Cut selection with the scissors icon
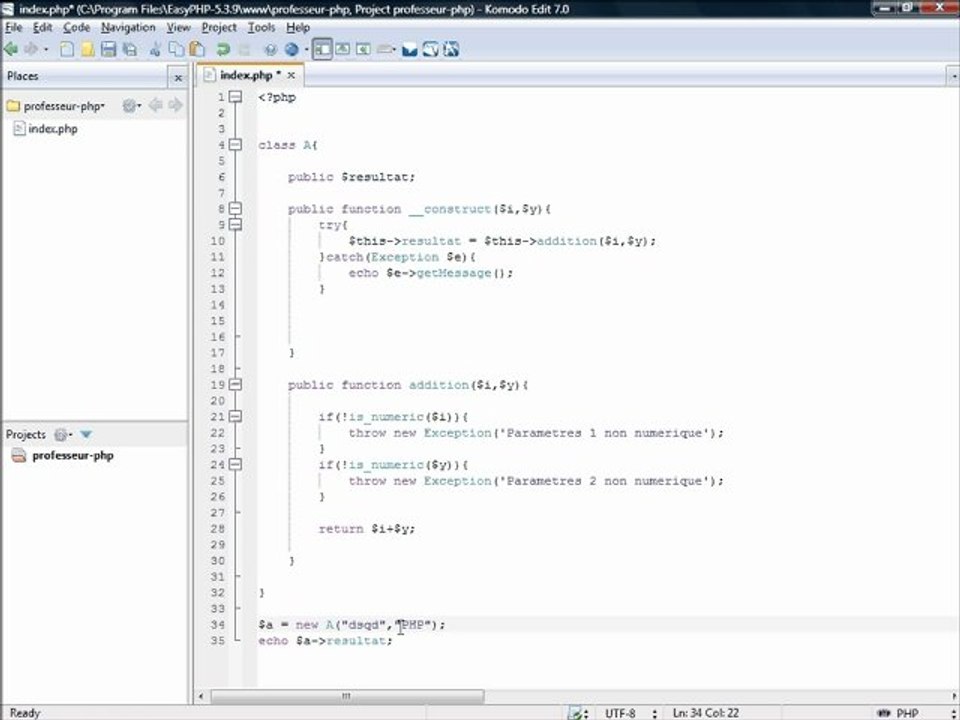The image size is (960, 720). (156, 49)
